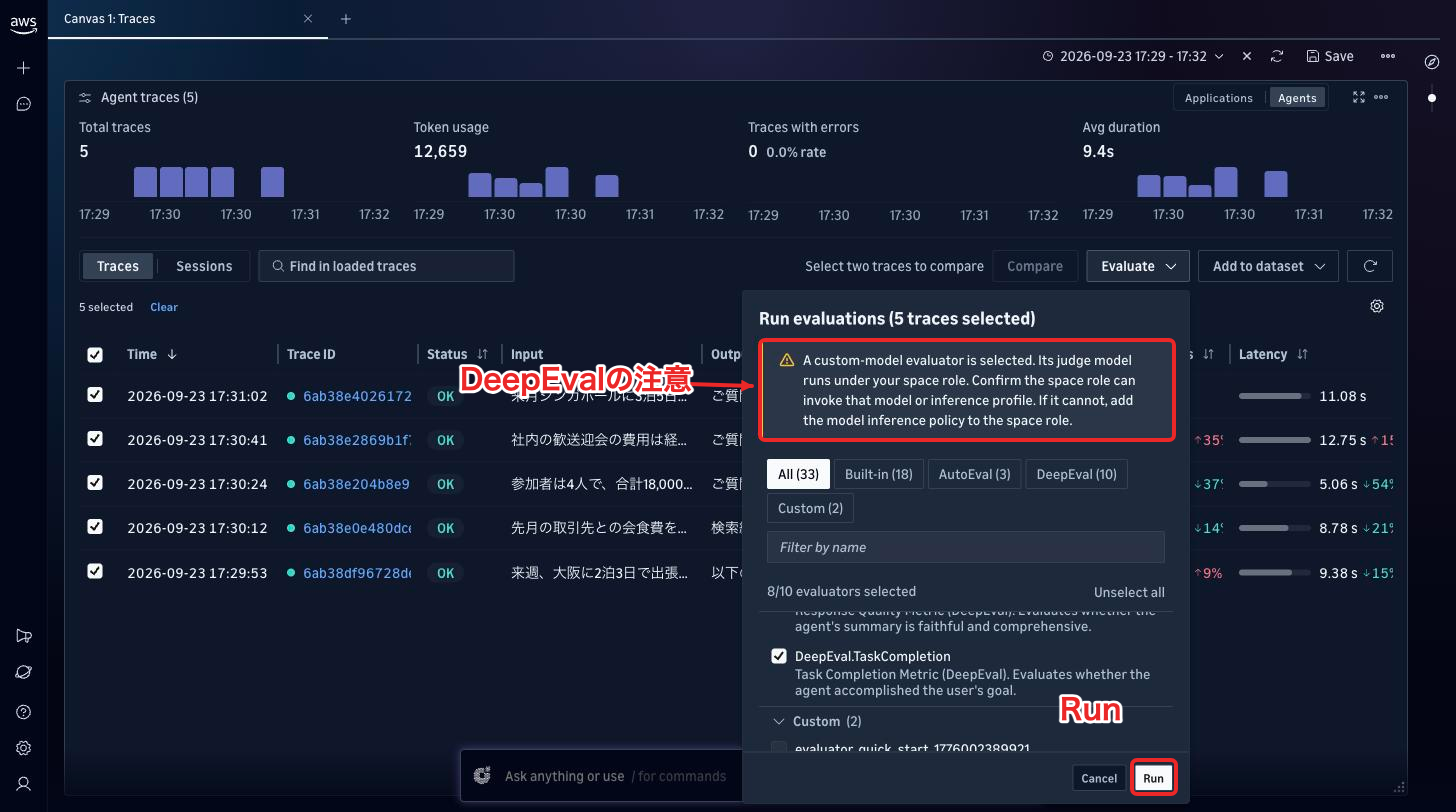Add a new canvas tab with plus
Screen dimensions: 1456x812
(x=346, y=19)
